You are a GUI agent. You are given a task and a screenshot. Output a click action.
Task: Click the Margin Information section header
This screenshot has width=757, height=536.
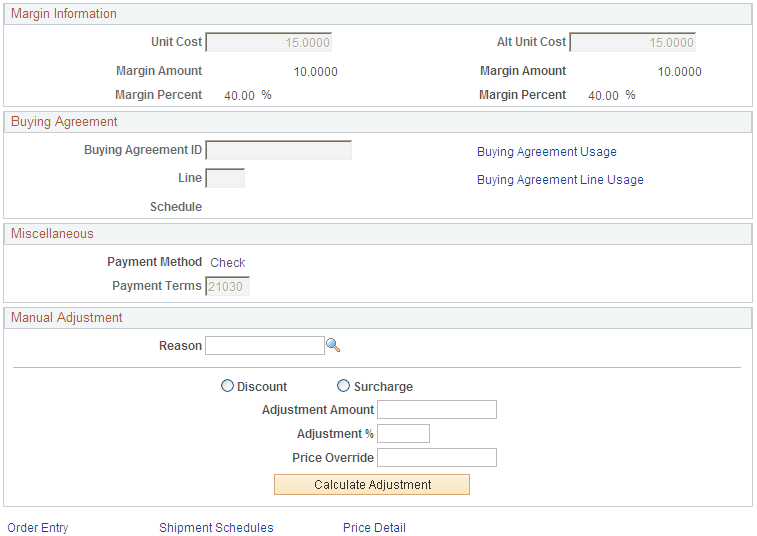pyautogui.click(x=378, y=14)
